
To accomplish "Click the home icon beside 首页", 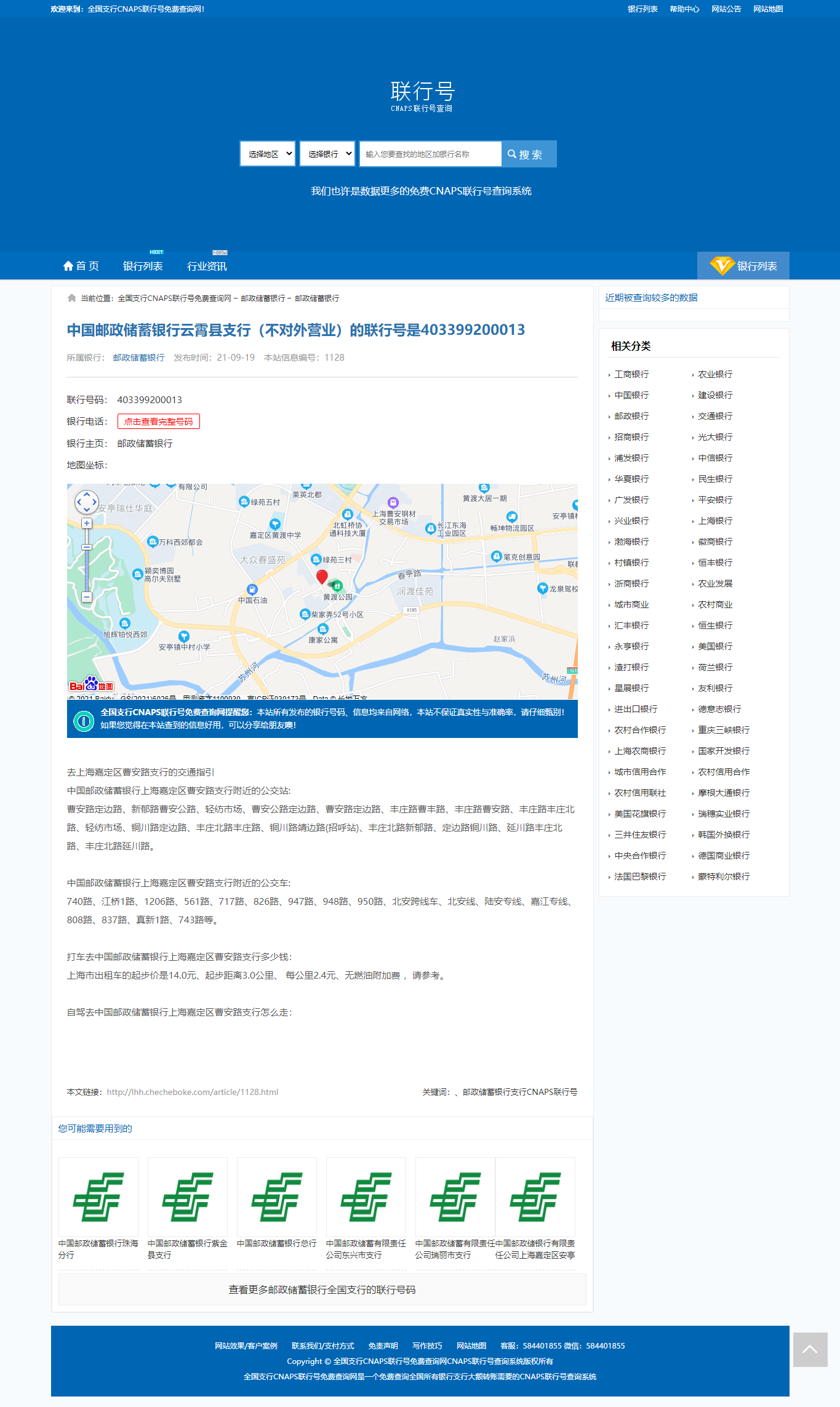I will (68, 266).
